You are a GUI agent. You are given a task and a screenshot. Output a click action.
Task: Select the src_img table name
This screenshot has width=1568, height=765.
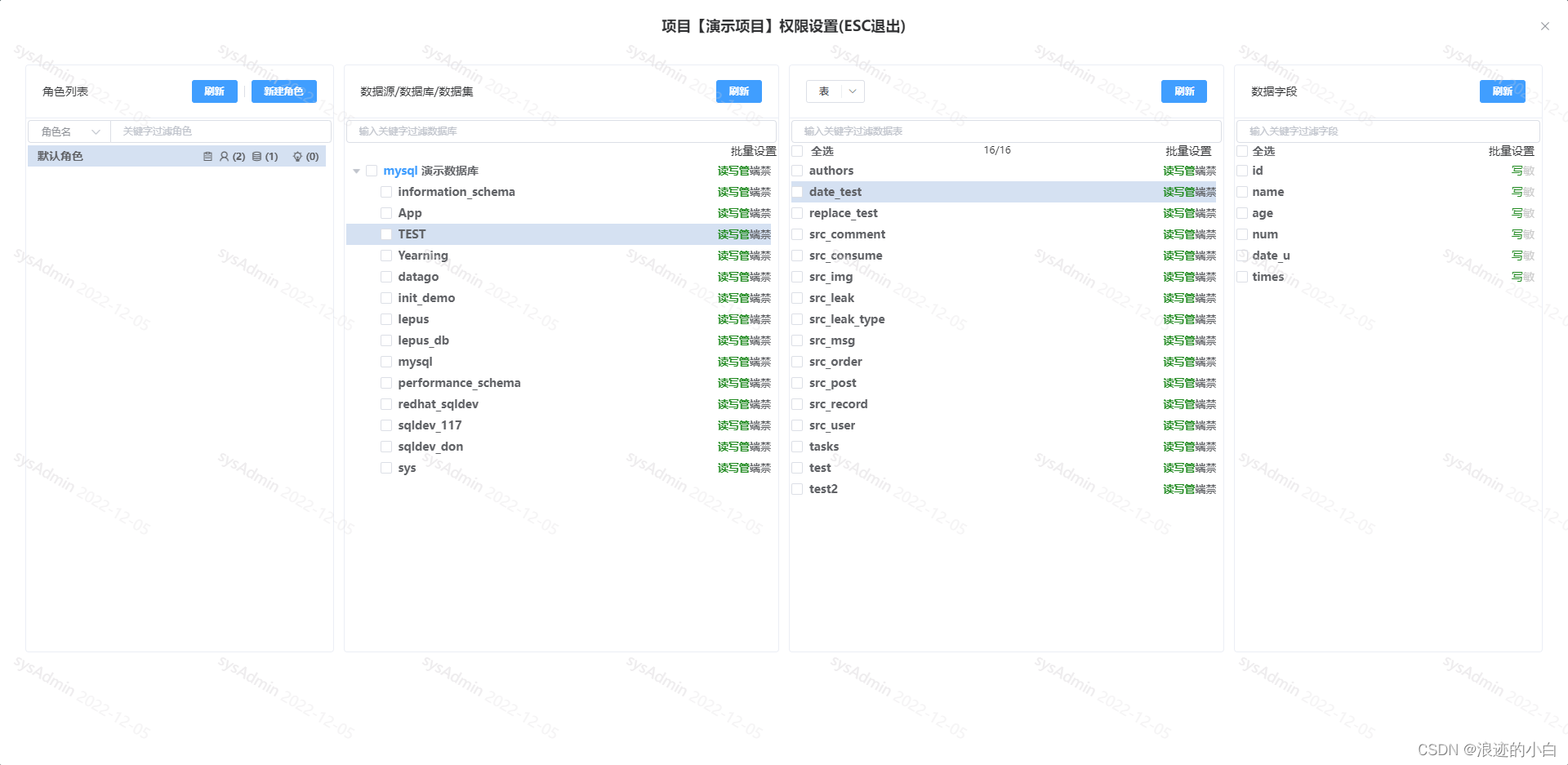831,277
